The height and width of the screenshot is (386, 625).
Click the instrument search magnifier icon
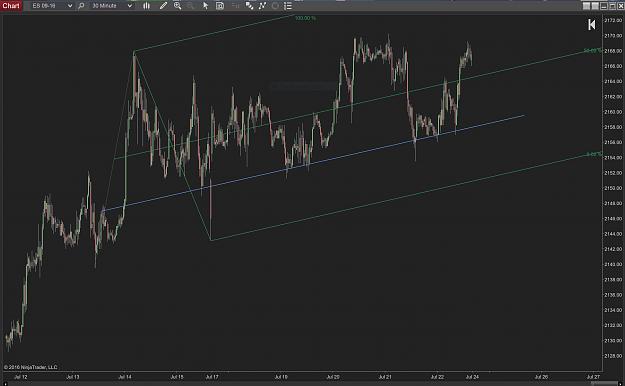pos(81,6)
